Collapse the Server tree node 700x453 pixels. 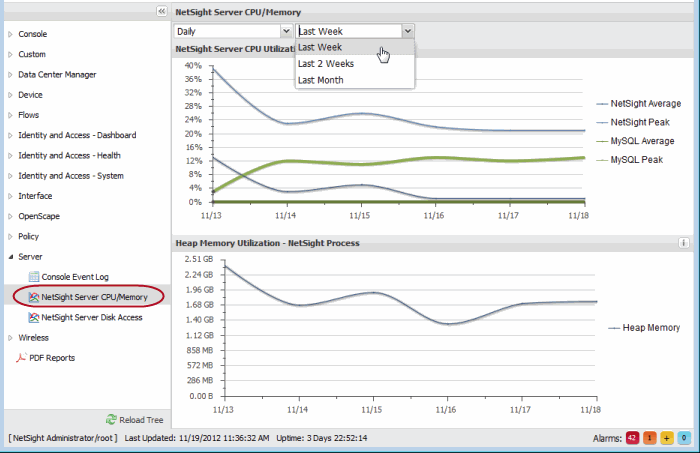coord(11,257)
